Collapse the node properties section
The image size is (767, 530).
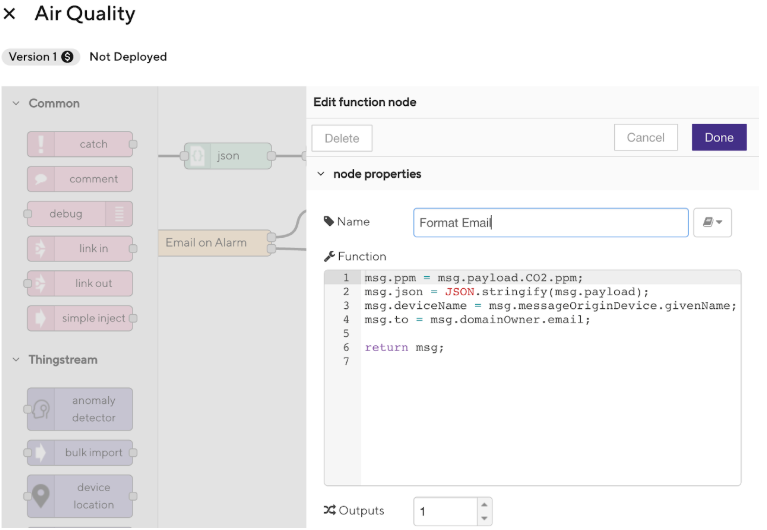320,174
